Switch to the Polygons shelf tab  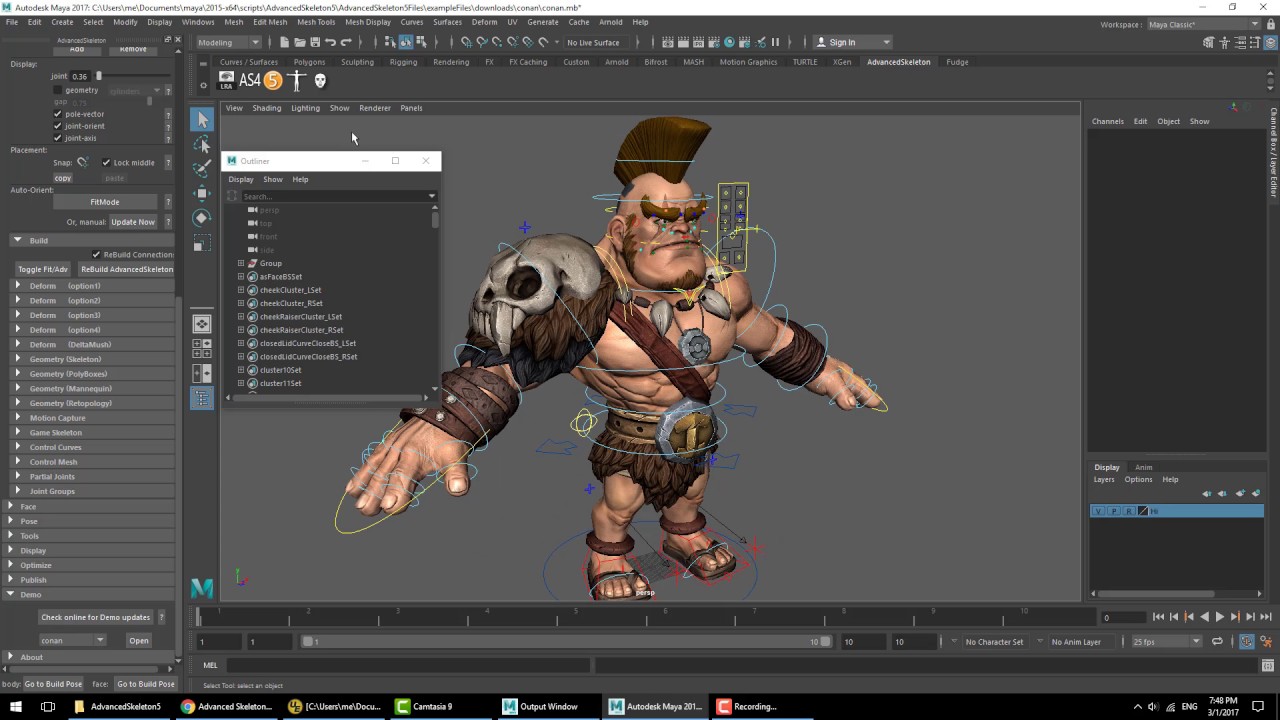(x=309, y=62)
